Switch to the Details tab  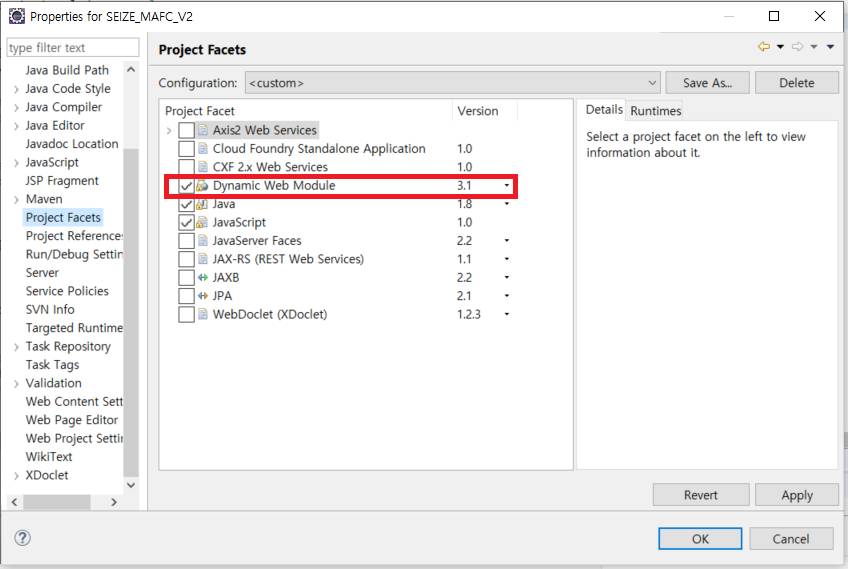pos(604,110)
